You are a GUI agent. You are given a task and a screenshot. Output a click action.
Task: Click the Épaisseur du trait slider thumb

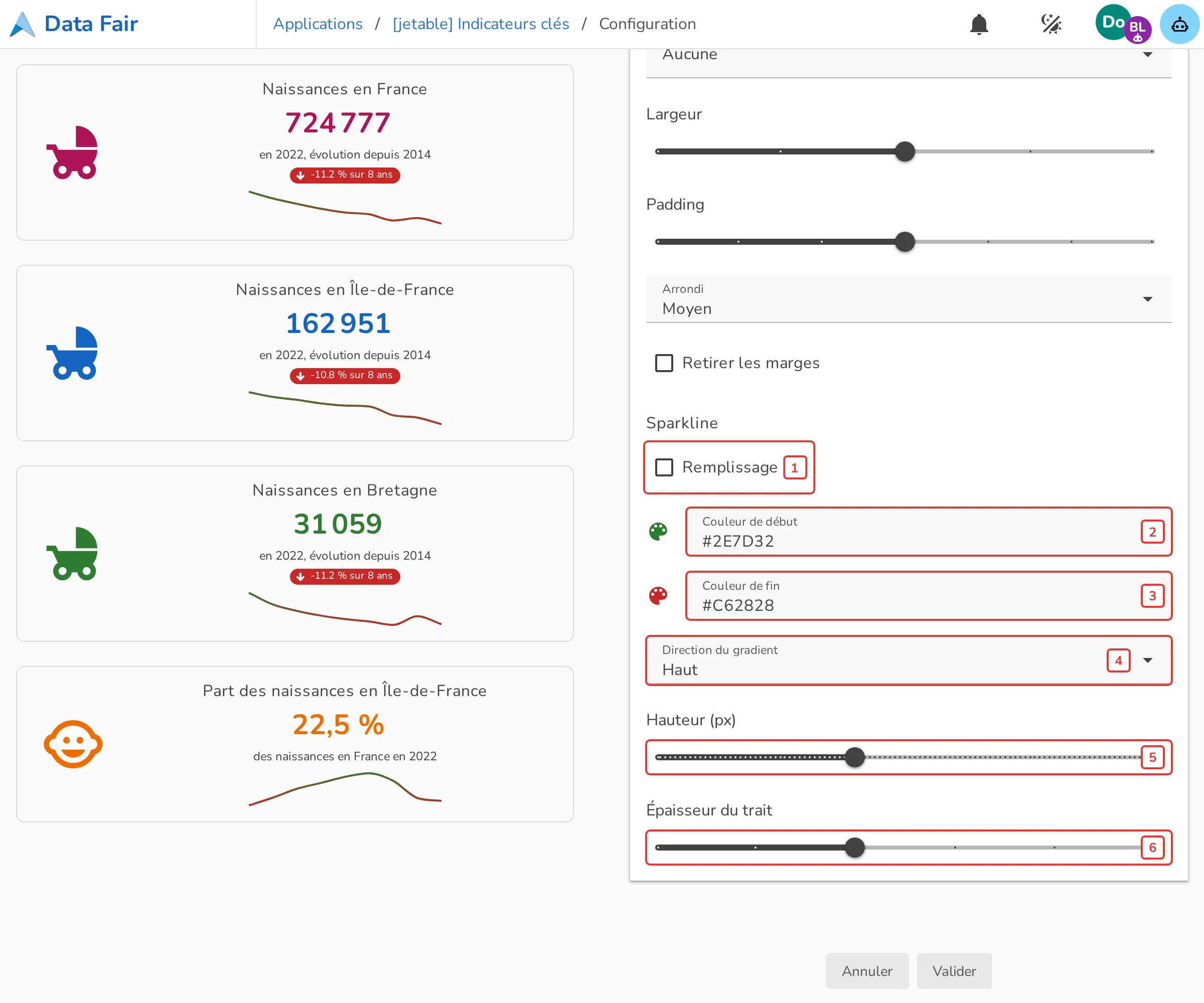pyautogui.click(x=855, y=848)
